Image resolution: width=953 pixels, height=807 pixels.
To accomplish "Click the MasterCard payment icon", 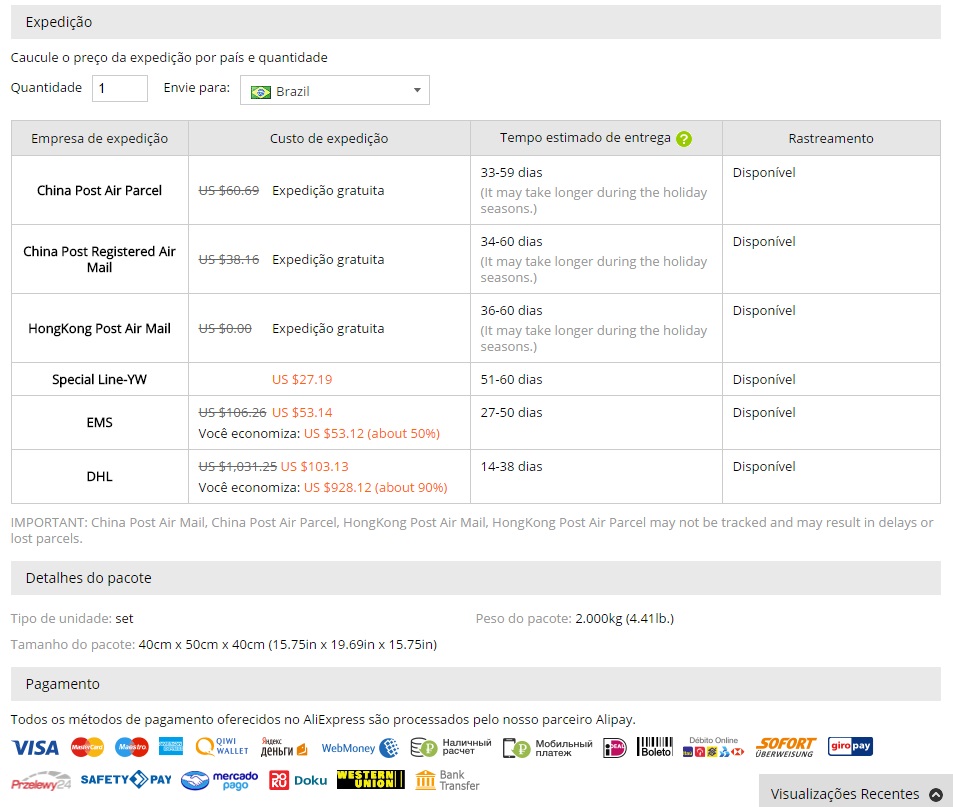I will (x=87, y=747).
